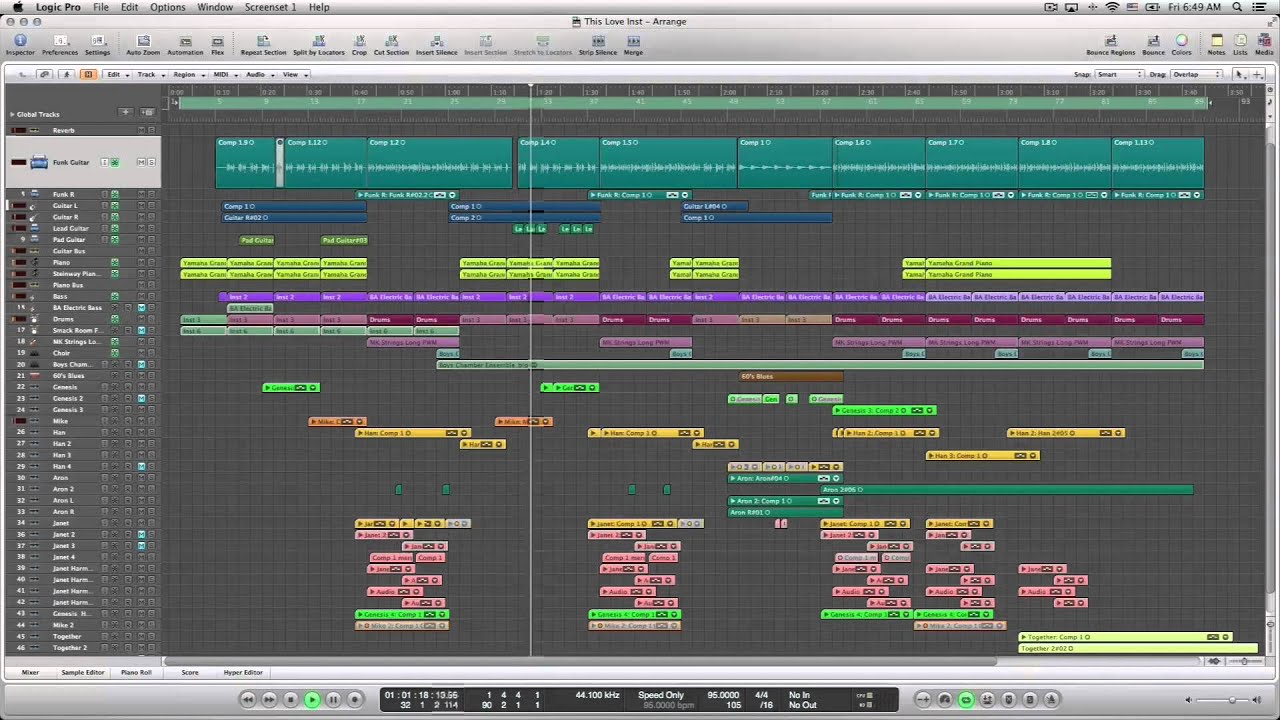Click Split by Locators

click(x=319, y=45)
